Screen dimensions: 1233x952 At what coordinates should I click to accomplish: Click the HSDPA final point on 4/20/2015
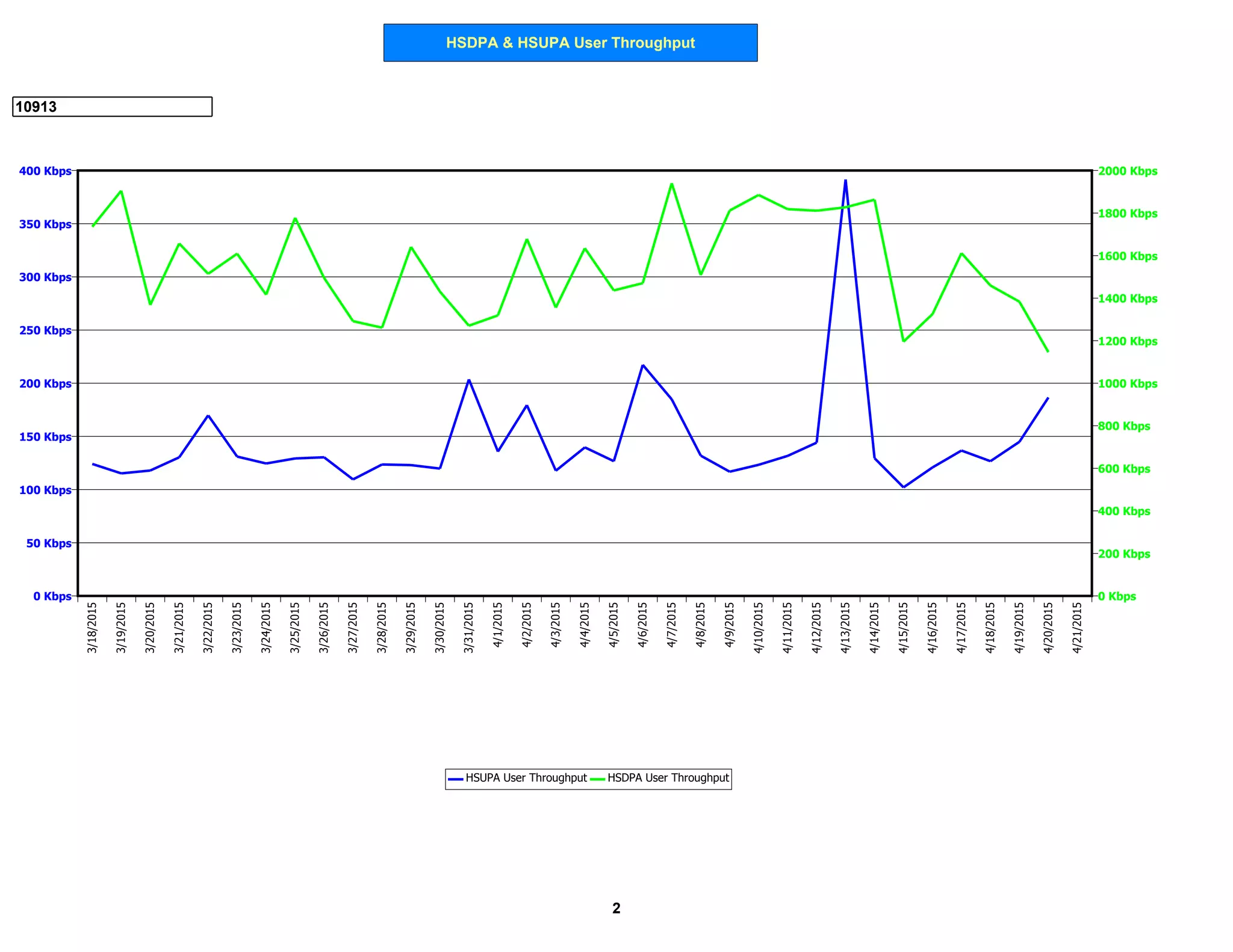pos(1048,351)
